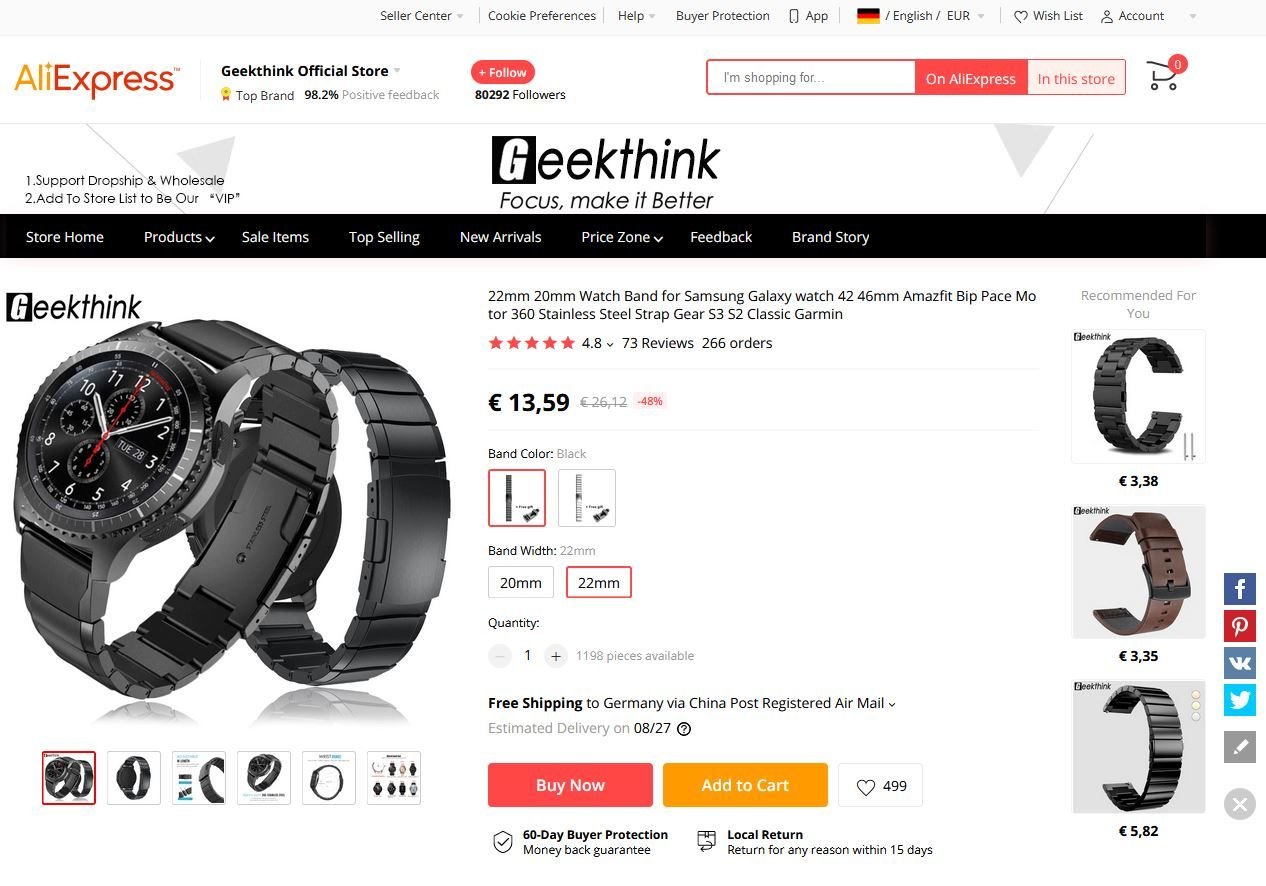Click the Buy Now button
The image size is (1266, 886).
click(x=570, y=785)
